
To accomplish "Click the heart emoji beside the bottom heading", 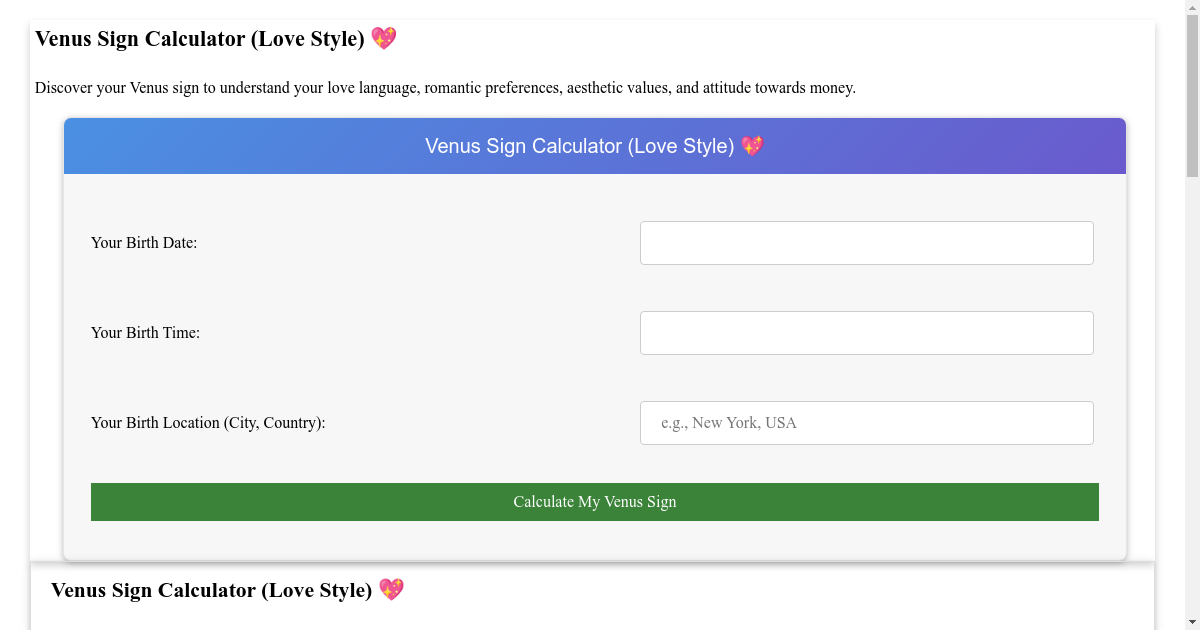I will 392,590.
